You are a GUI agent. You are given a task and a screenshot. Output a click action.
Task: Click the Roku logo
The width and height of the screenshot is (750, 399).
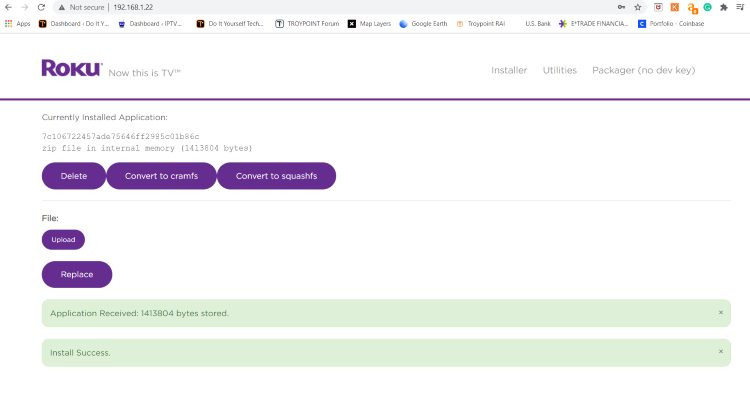click(x=72, y=68)
